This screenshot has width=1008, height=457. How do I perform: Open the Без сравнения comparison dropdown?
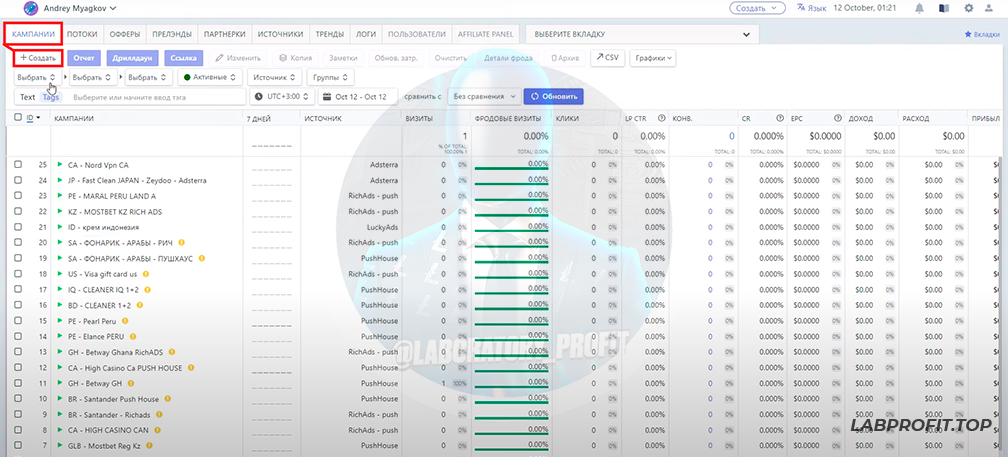pyautogui.click(x=484, y=97)
